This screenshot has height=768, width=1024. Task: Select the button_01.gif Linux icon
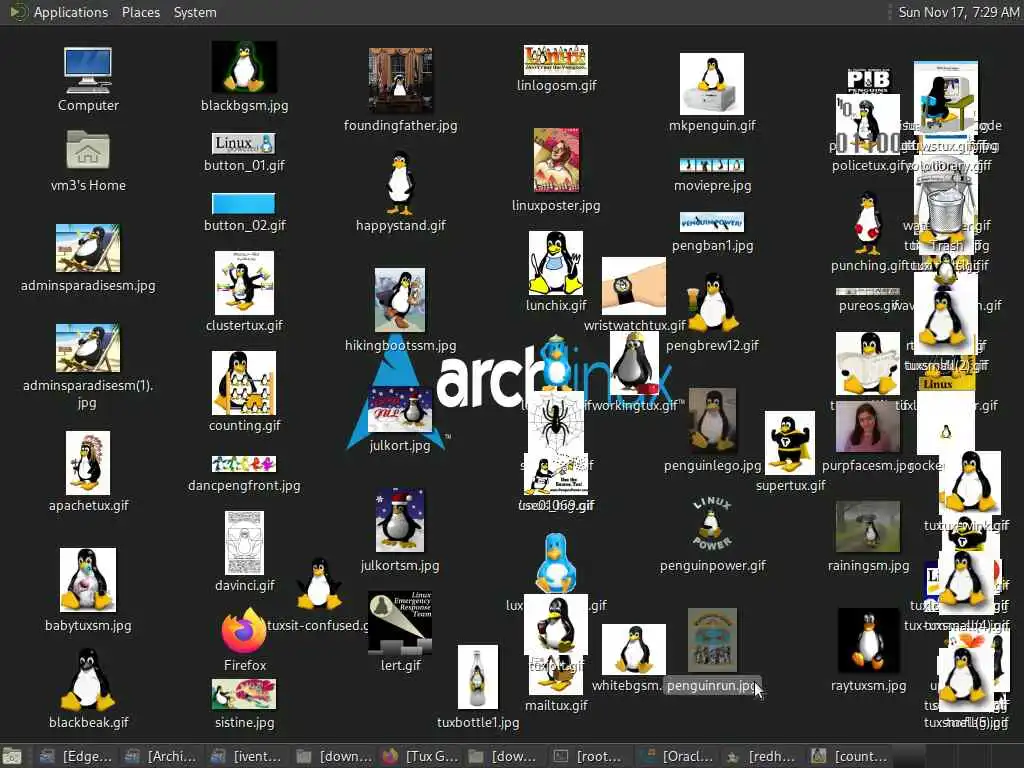tap(244, 143)
